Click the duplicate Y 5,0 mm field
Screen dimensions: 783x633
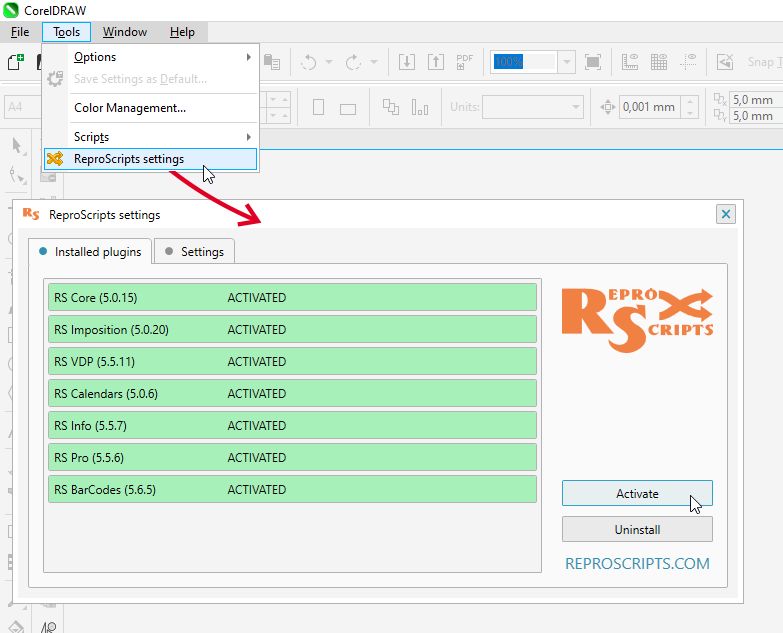click(x=755, y=116)
